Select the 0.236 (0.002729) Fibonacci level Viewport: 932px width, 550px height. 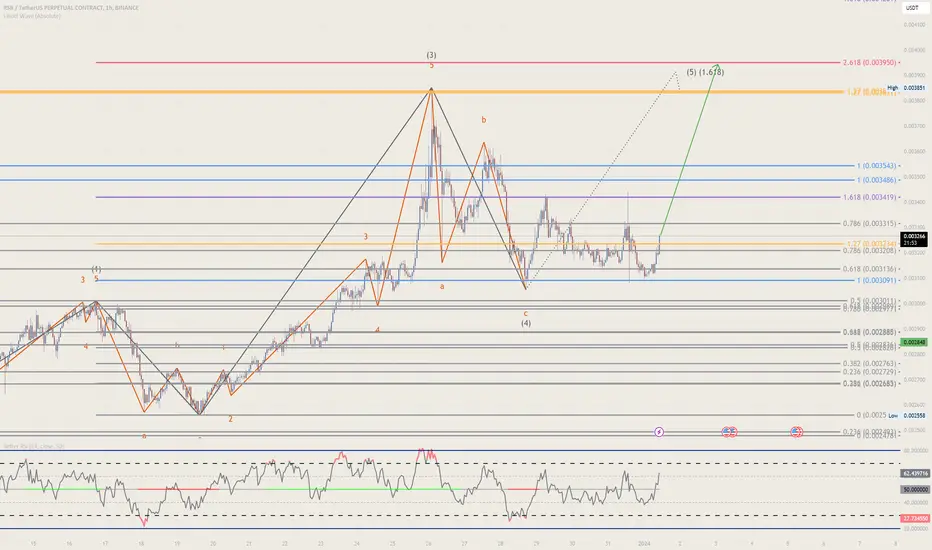[x=869, y=372]
